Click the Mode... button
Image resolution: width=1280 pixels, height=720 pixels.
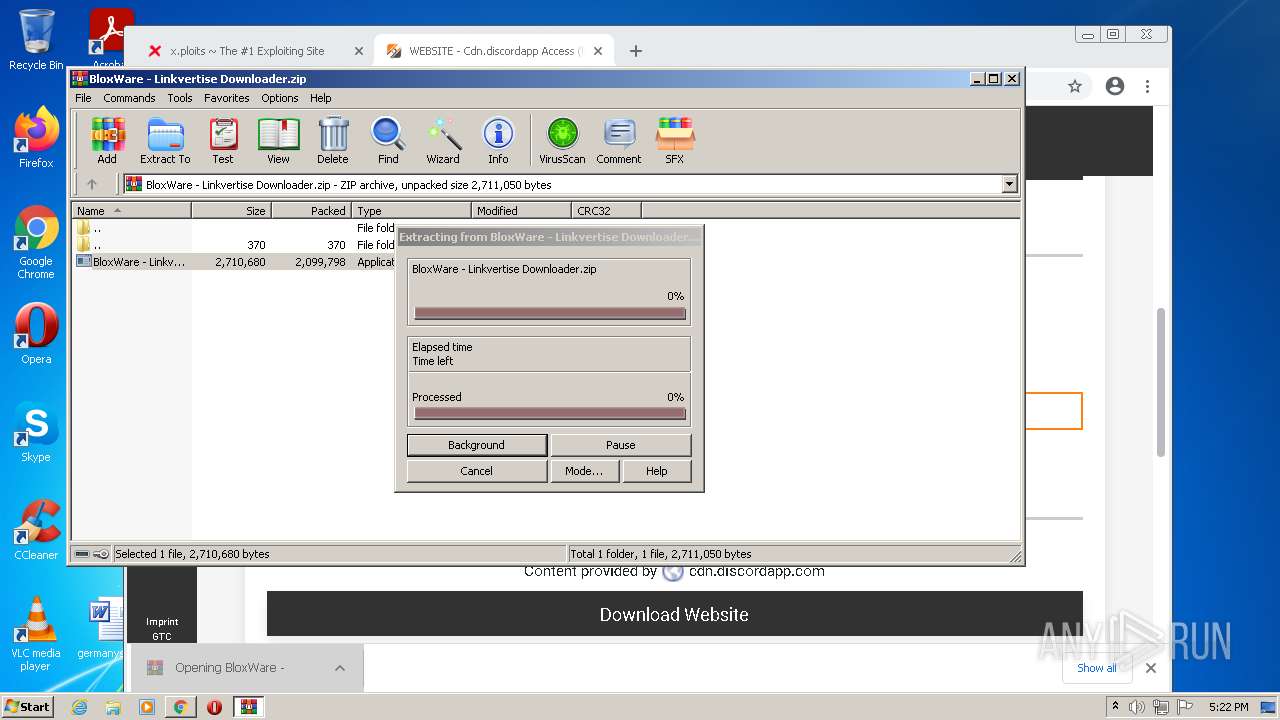pyautogui.click(x=584, y=471)
